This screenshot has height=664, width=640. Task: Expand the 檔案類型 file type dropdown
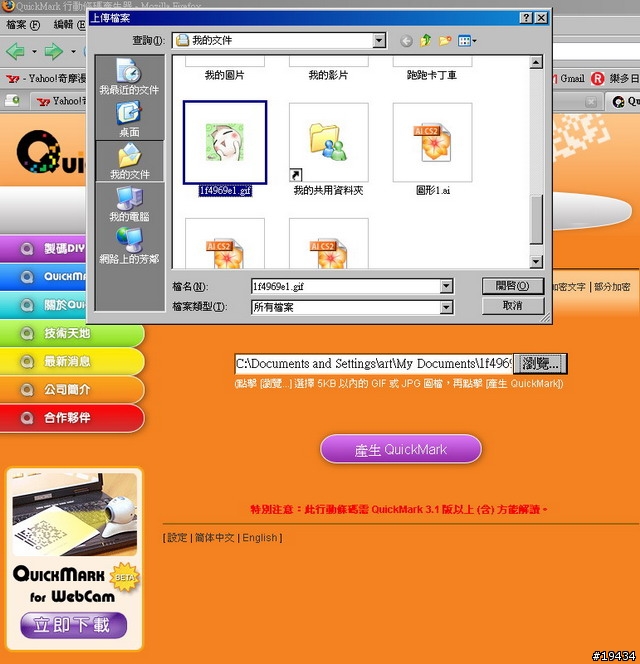[x=446, y=307]
